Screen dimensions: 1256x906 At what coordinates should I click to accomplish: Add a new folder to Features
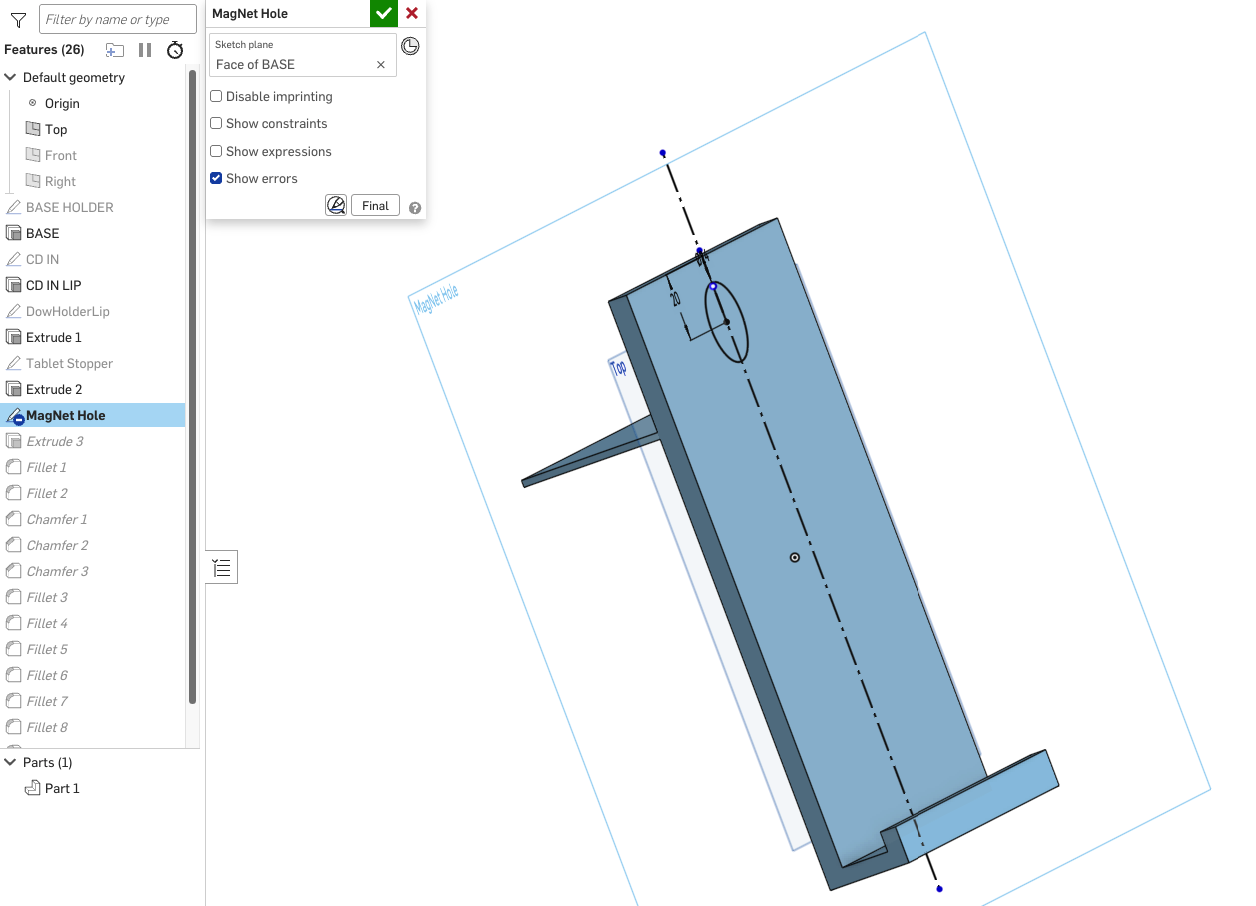[x=115, y=50]
